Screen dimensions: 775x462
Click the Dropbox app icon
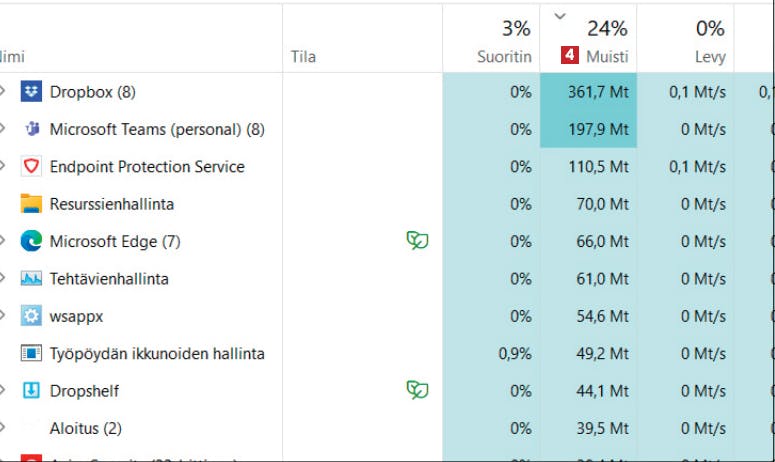click(x=31, y=92)
